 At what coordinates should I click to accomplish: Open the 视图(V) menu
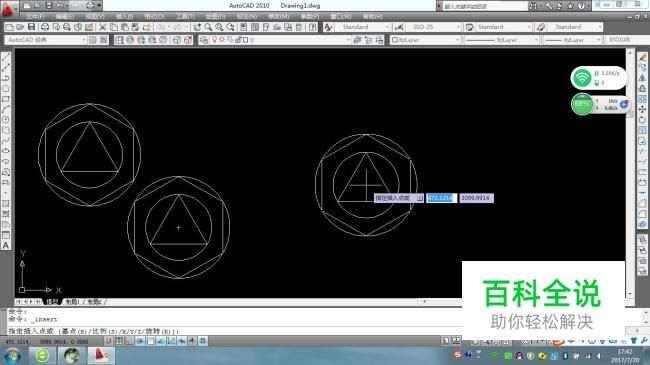95,17
